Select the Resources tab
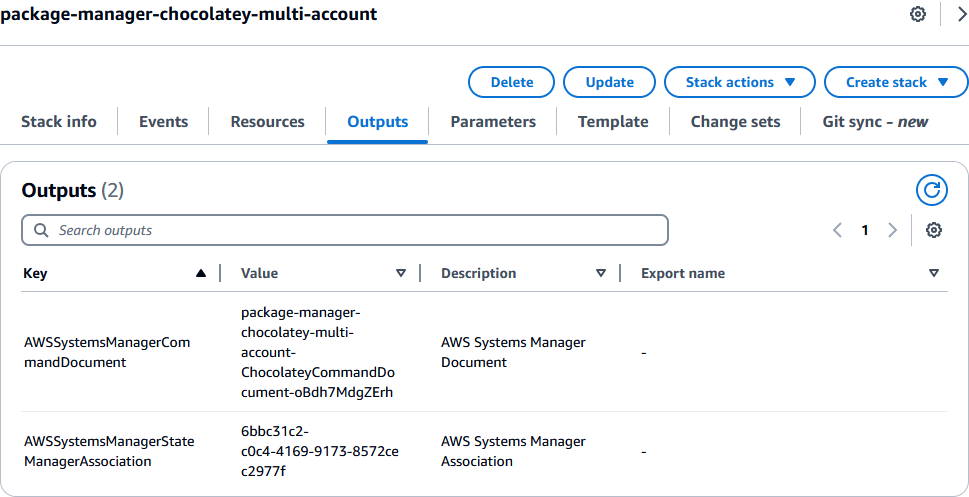Screen dimensions: 969x497 pyautogui.click(x=267, y=122)
